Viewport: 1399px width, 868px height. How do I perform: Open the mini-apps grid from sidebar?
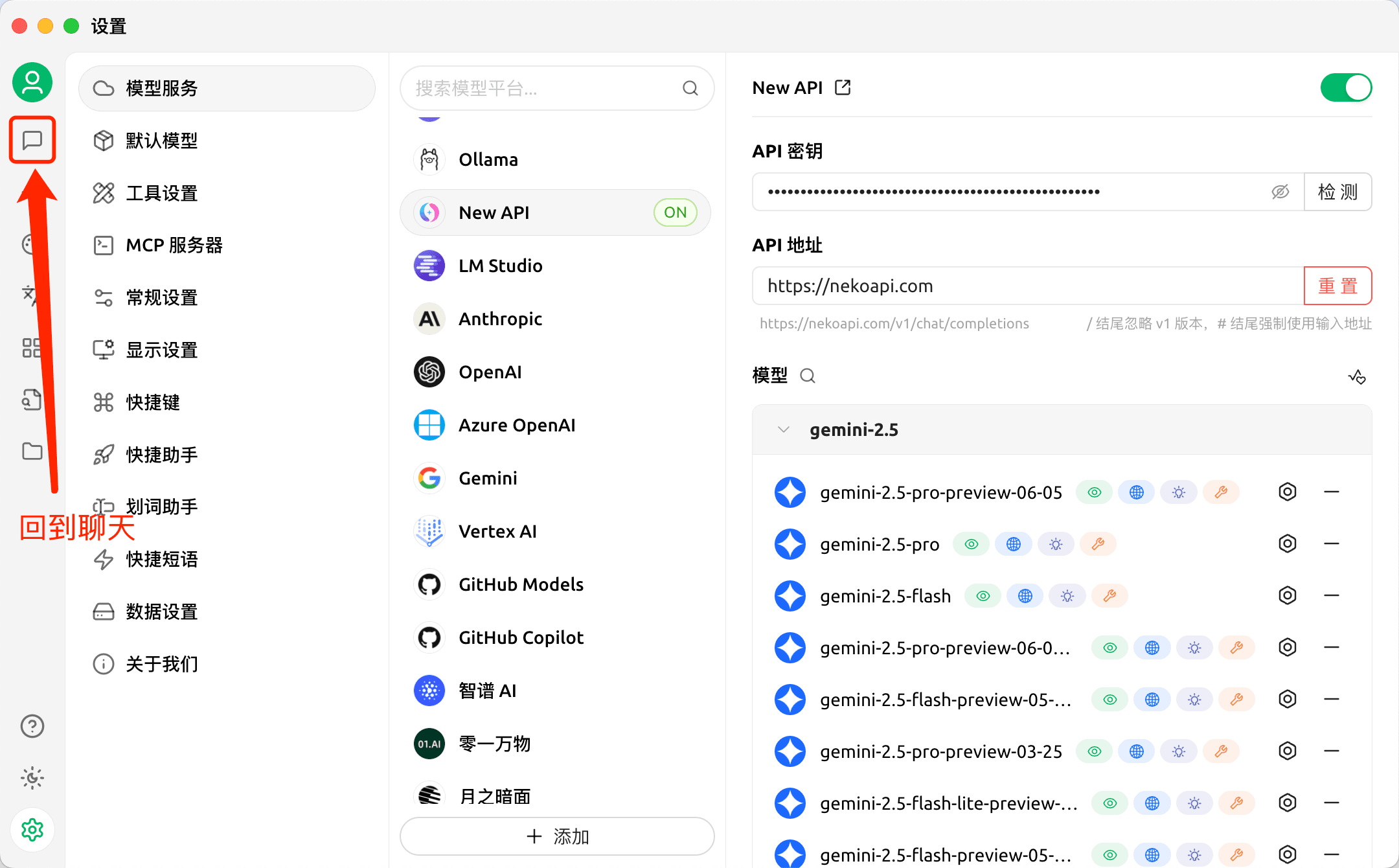click(32, 348)
